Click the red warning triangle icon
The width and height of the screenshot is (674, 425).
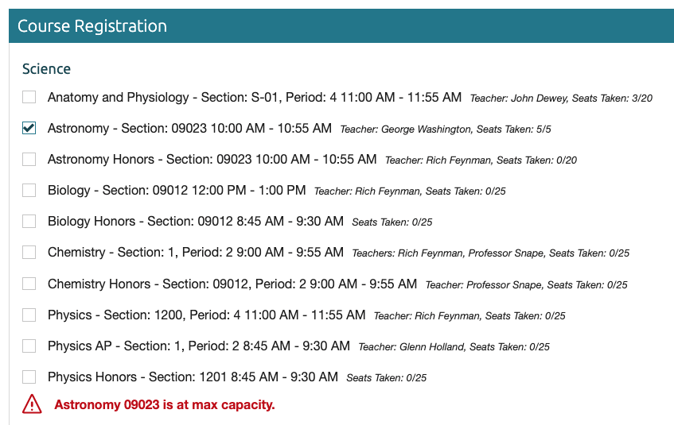click(32, 404)
